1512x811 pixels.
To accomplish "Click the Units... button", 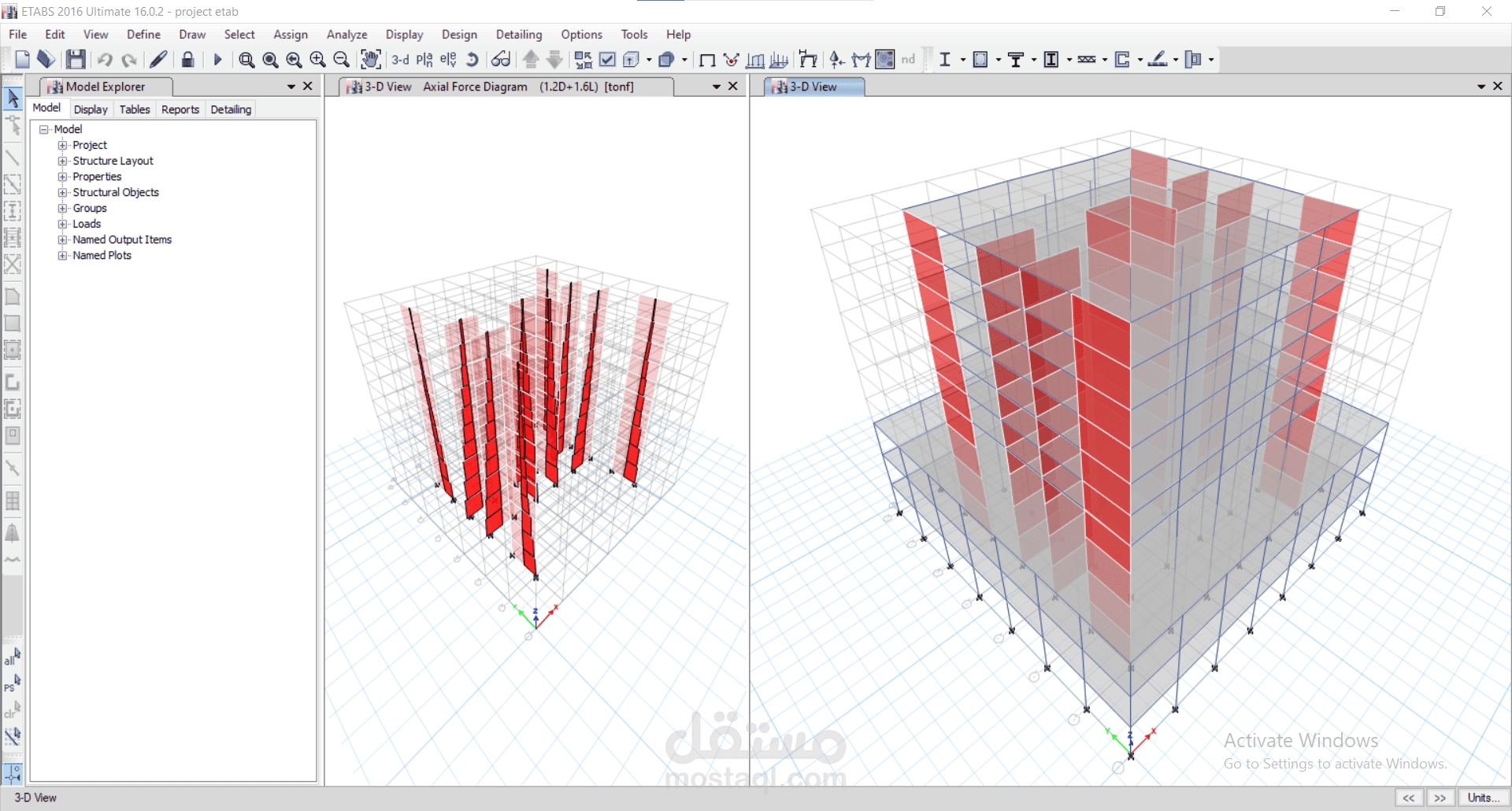I will coord(1484,798).
